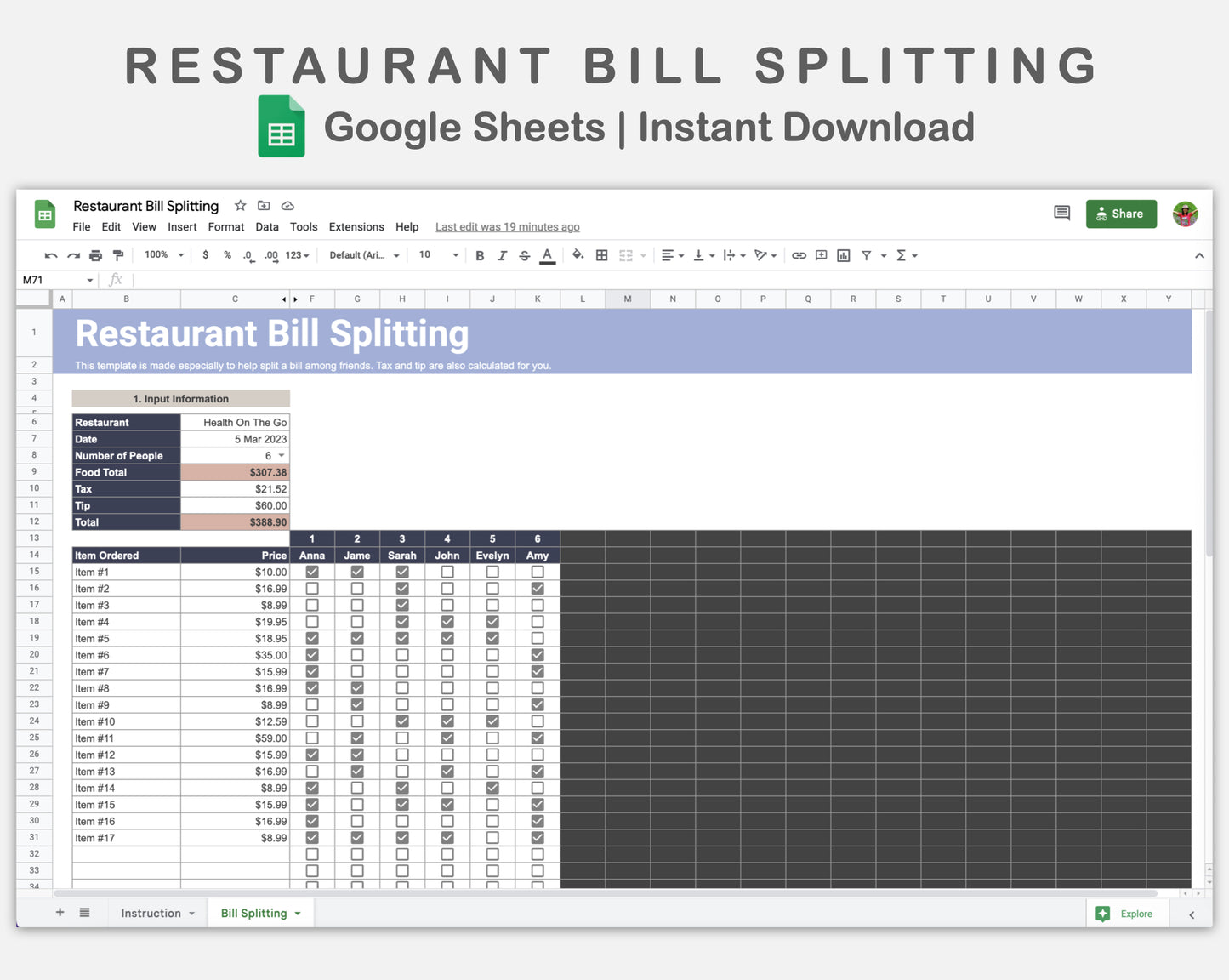The image size is (1229, 980).
Task: Open the Extensions menu
Action: (356, 226)
